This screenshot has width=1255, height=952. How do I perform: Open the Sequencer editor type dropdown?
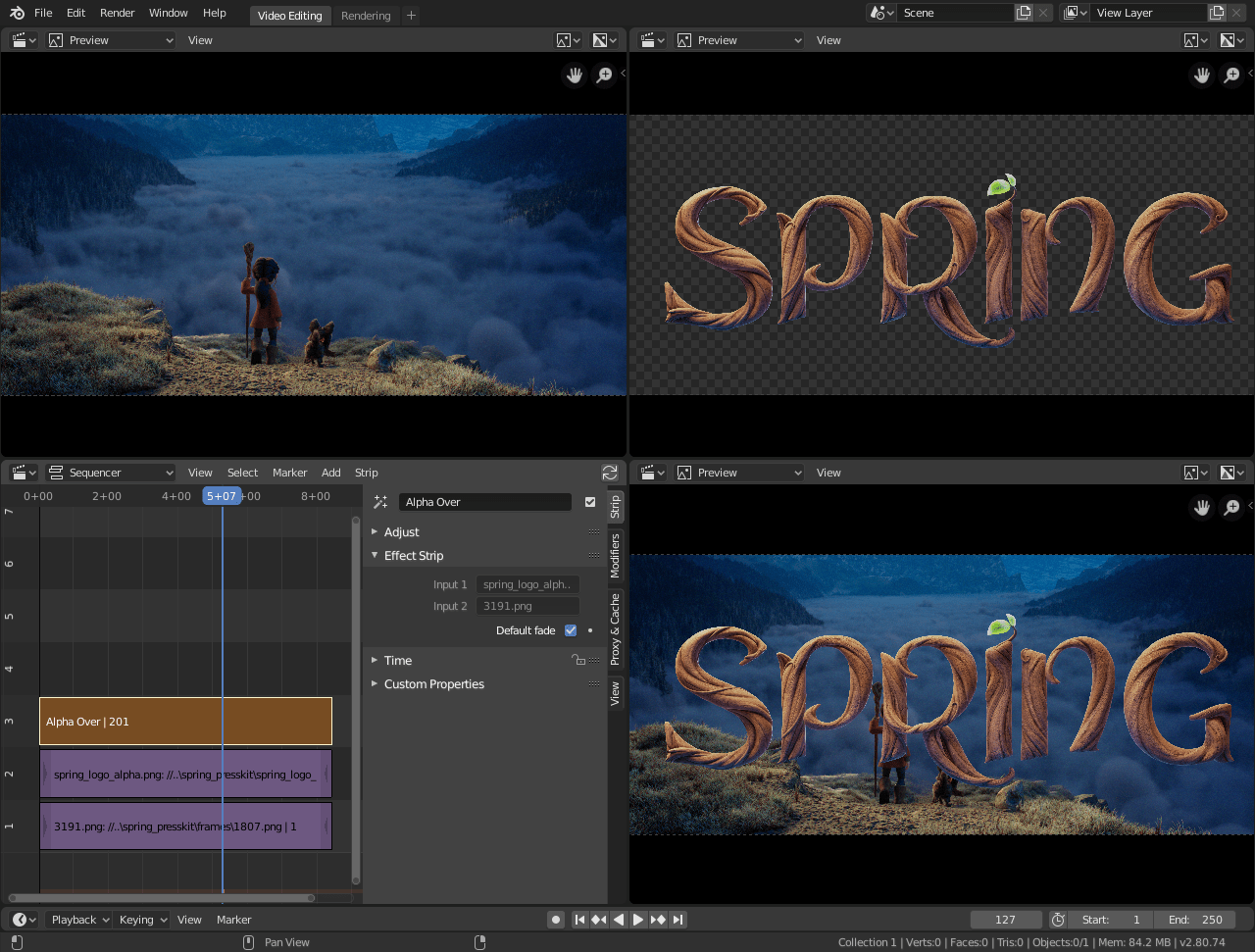point(109,472)
